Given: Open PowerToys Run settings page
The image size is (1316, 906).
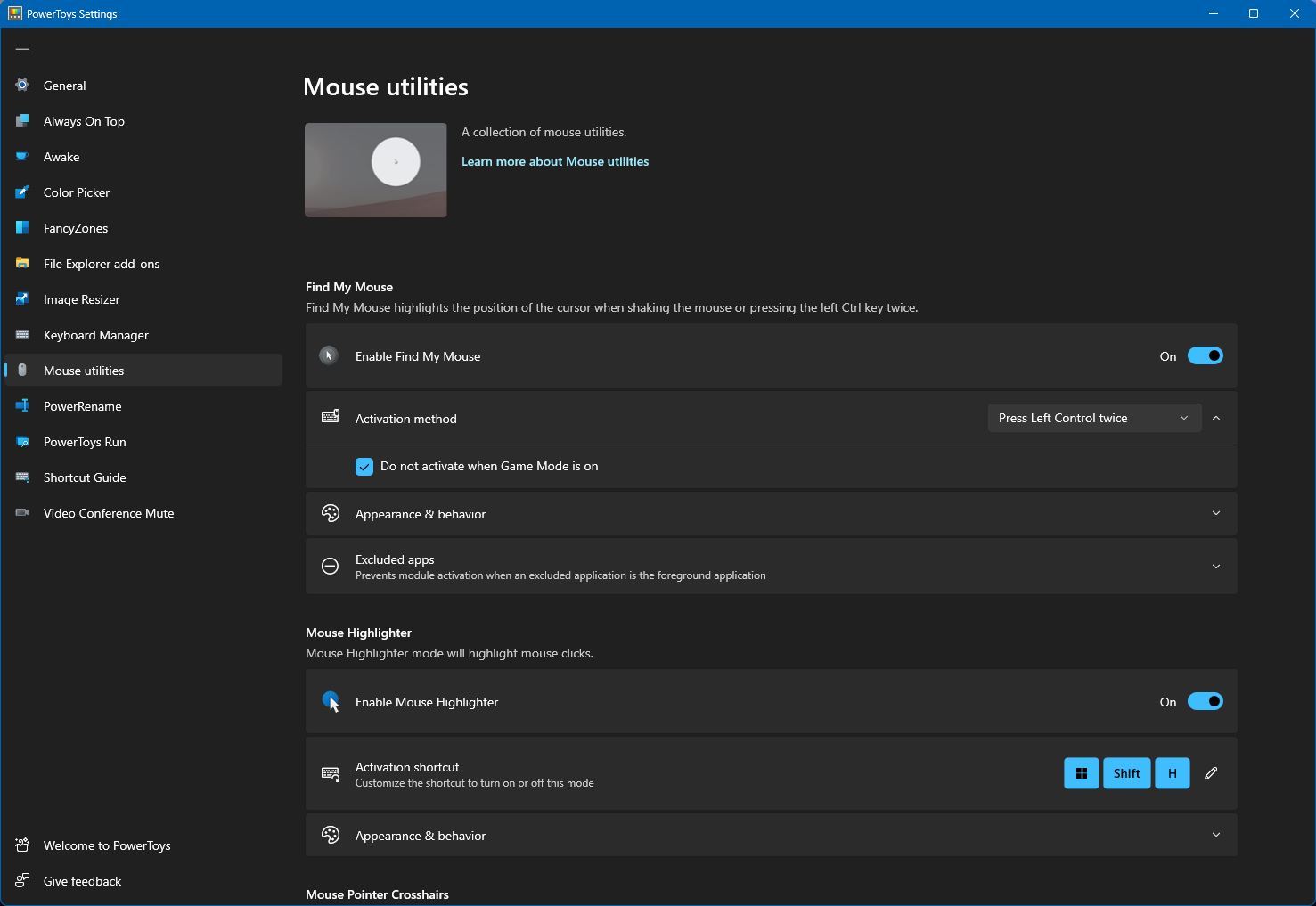Looking at the screenshot, I should [85, 442].
